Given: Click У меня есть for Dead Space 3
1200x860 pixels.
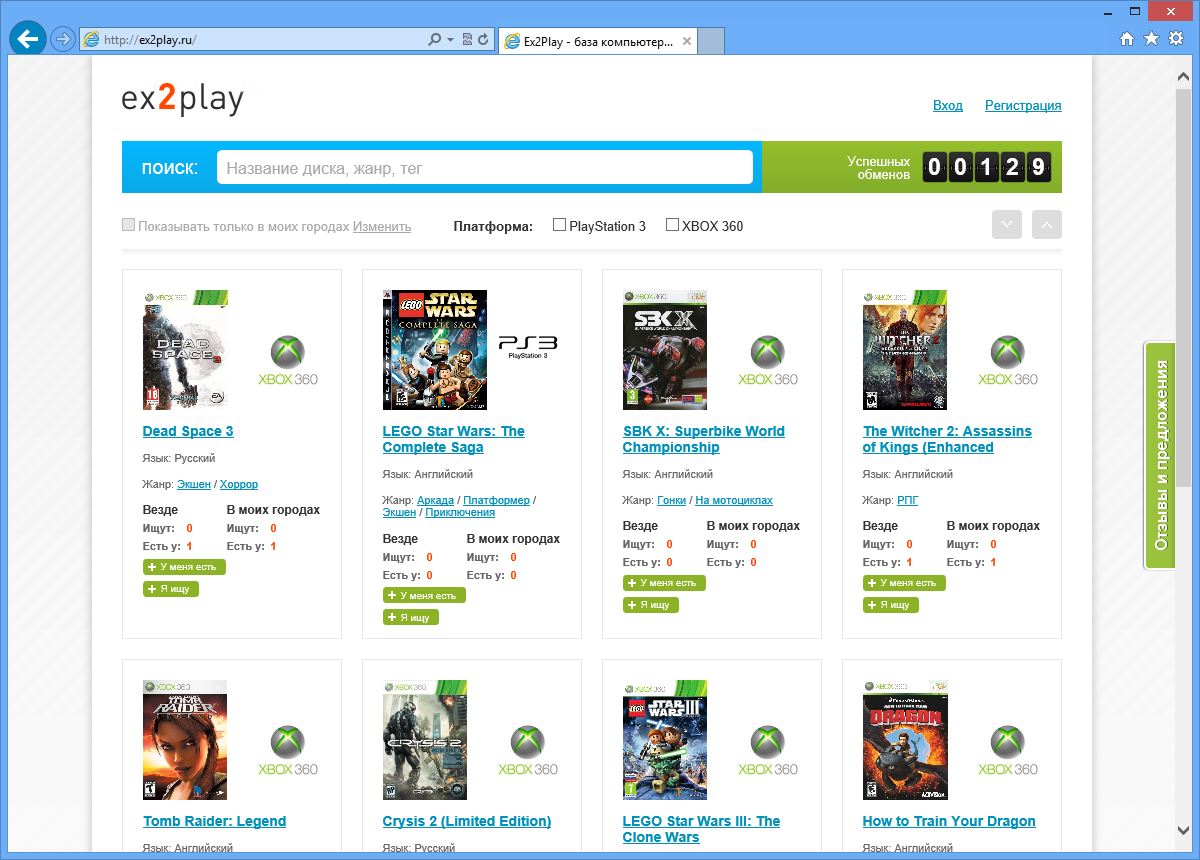Looking at the screenshot, I should pyautogui.click(x=184, y=567).
